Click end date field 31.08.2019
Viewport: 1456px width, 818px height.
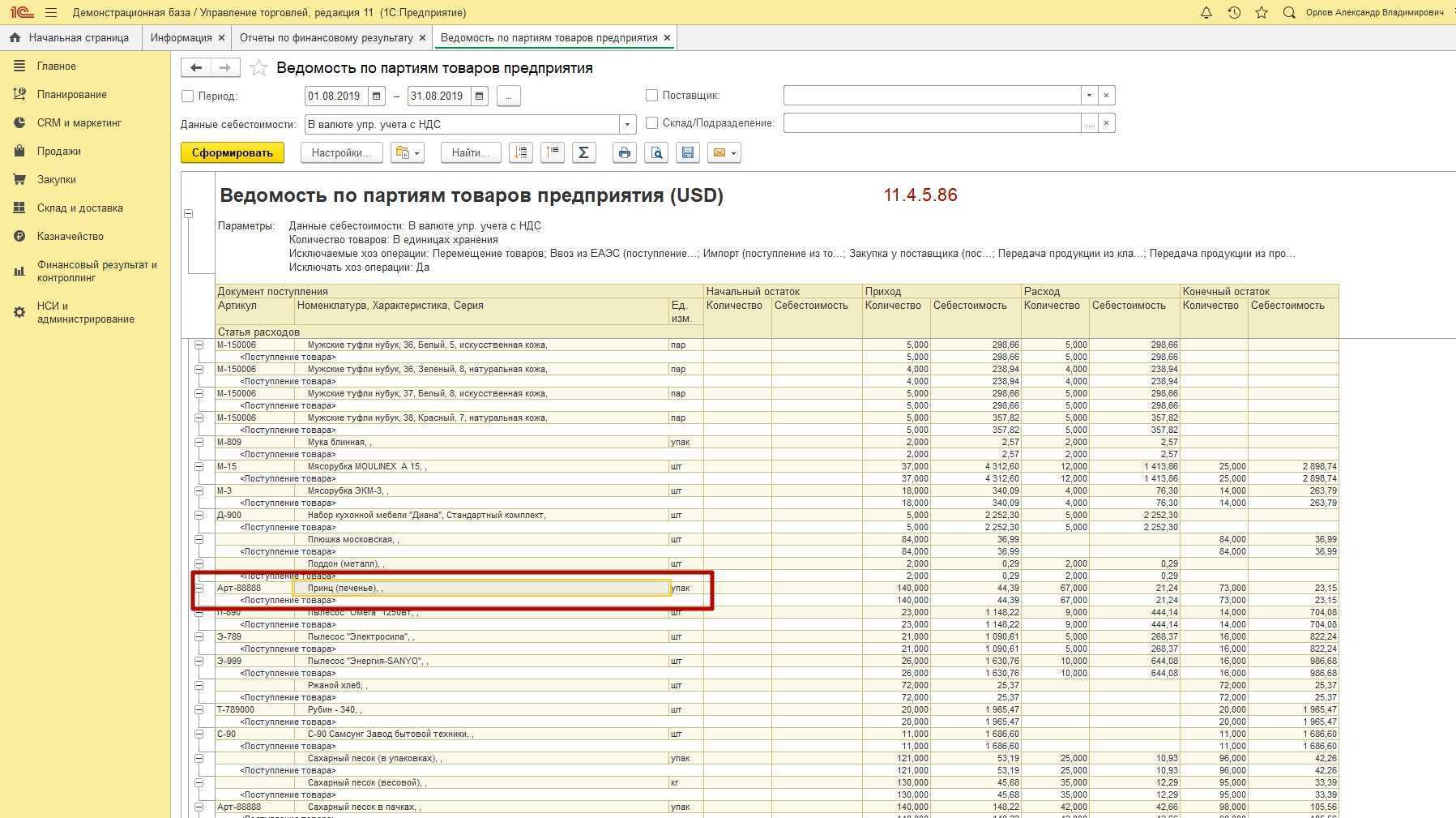tap(439, 96)
